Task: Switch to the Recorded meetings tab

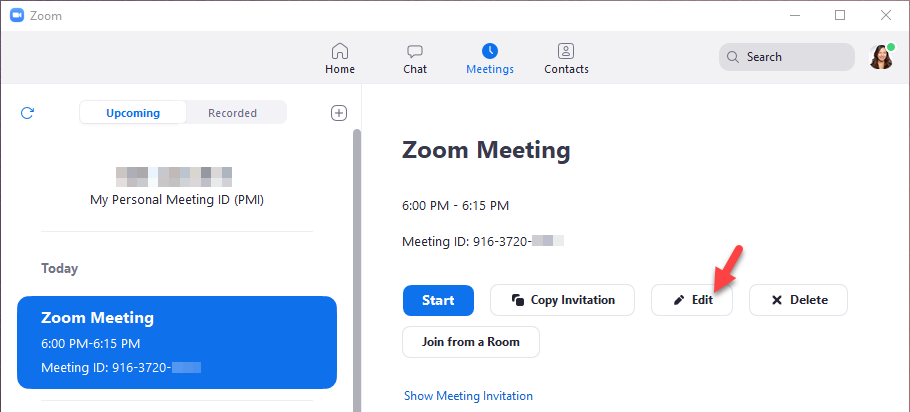Action: click(x=233, y=113)
